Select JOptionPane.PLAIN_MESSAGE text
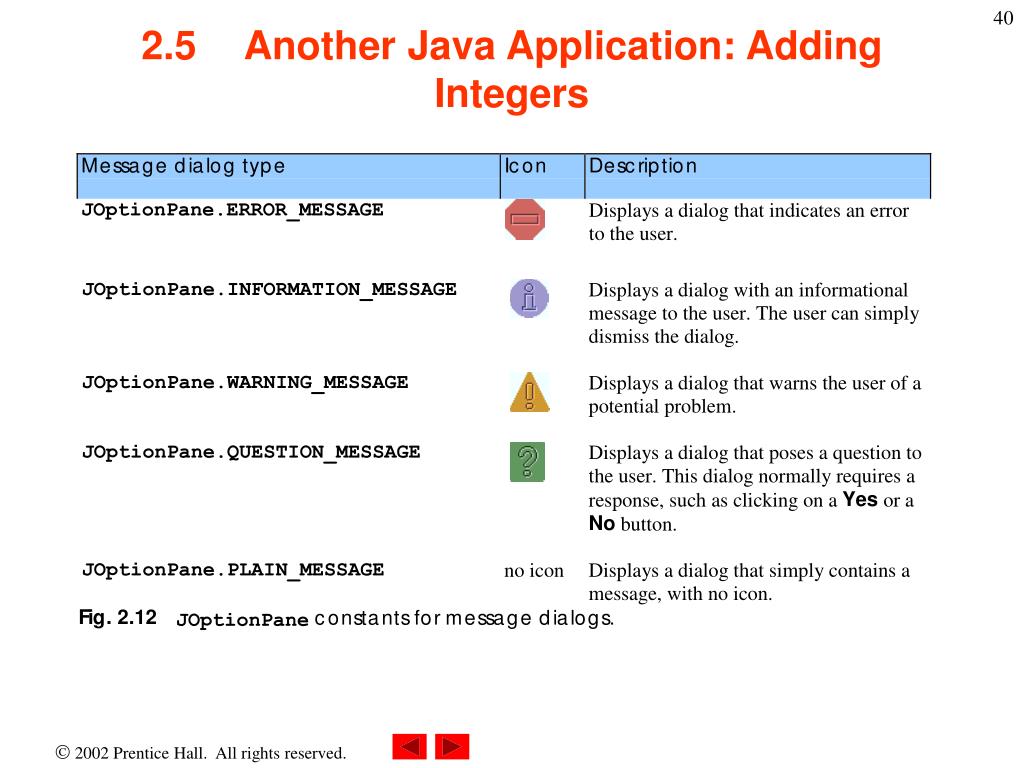Image resolution: width=1024 pixels, height=768 pixels. click(232, 570)
